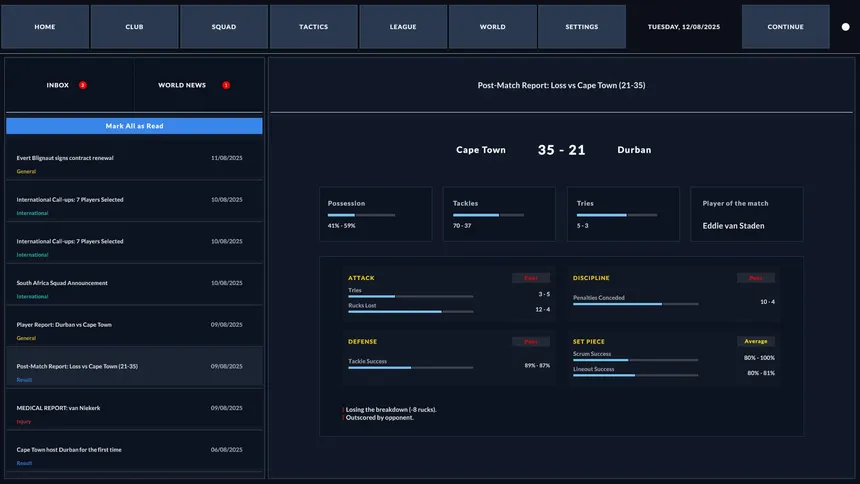Click the Post-Match Report title header
This screenshot has width=860, height=484.
point(561,85)
